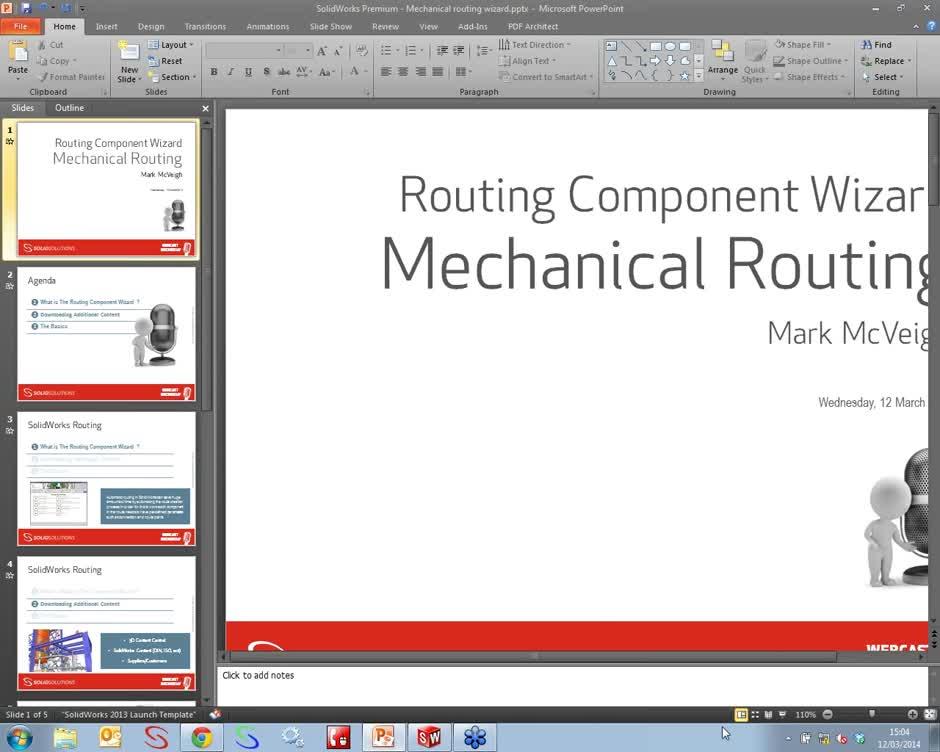Select slide 3 thumbnail in slides pane
This screenshot has width=940, height=752.
[106, 480]
